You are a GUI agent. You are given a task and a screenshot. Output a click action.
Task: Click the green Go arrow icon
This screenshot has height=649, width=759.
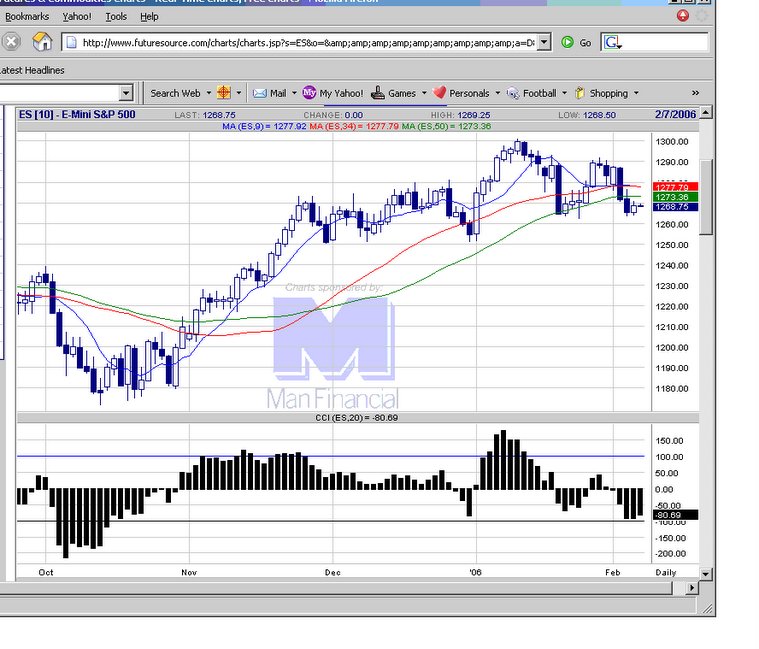coord(567,43)
